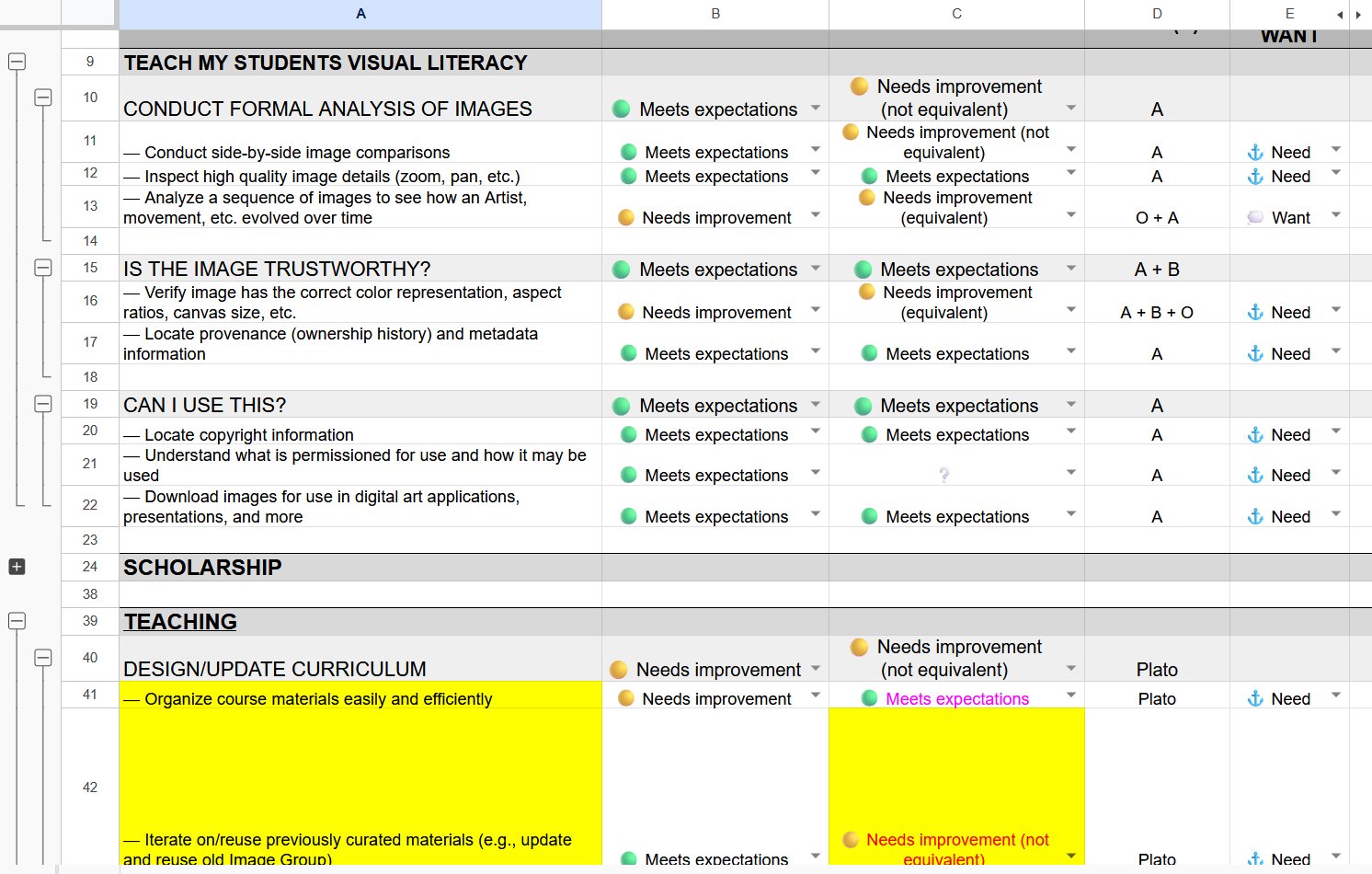Open column C dropdown in row 12
Screen dimensions: 1372x874
click(x=1071, y=174)
